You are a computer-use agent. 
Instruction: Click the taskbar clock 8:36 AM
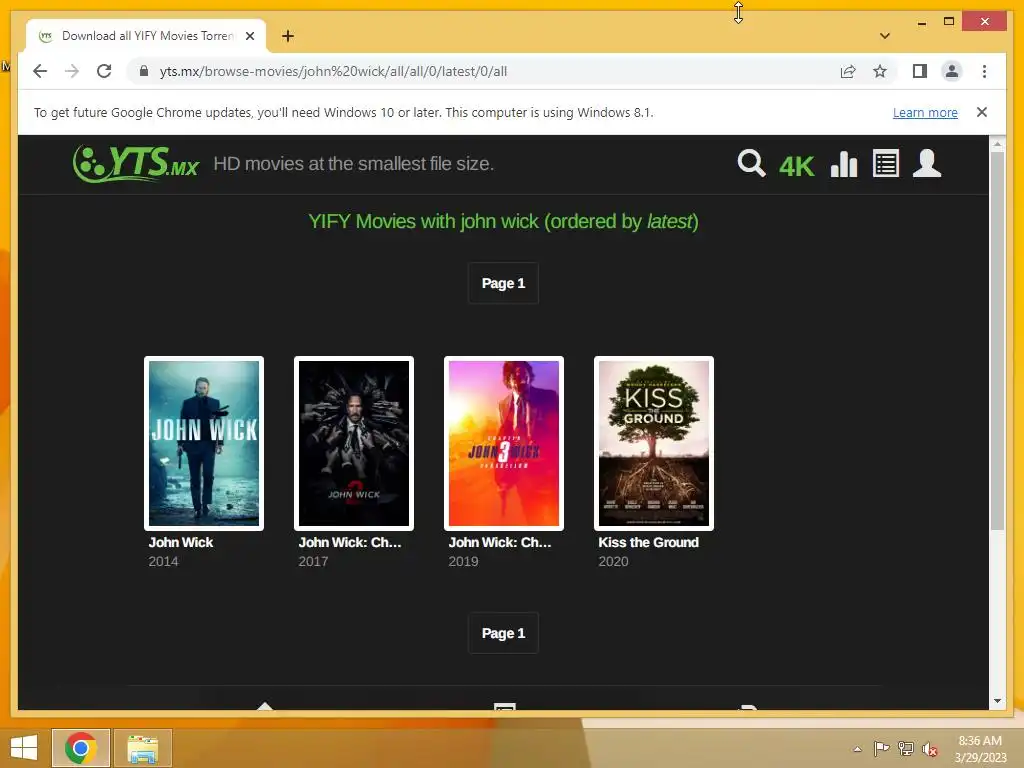[x=980, y=741]
